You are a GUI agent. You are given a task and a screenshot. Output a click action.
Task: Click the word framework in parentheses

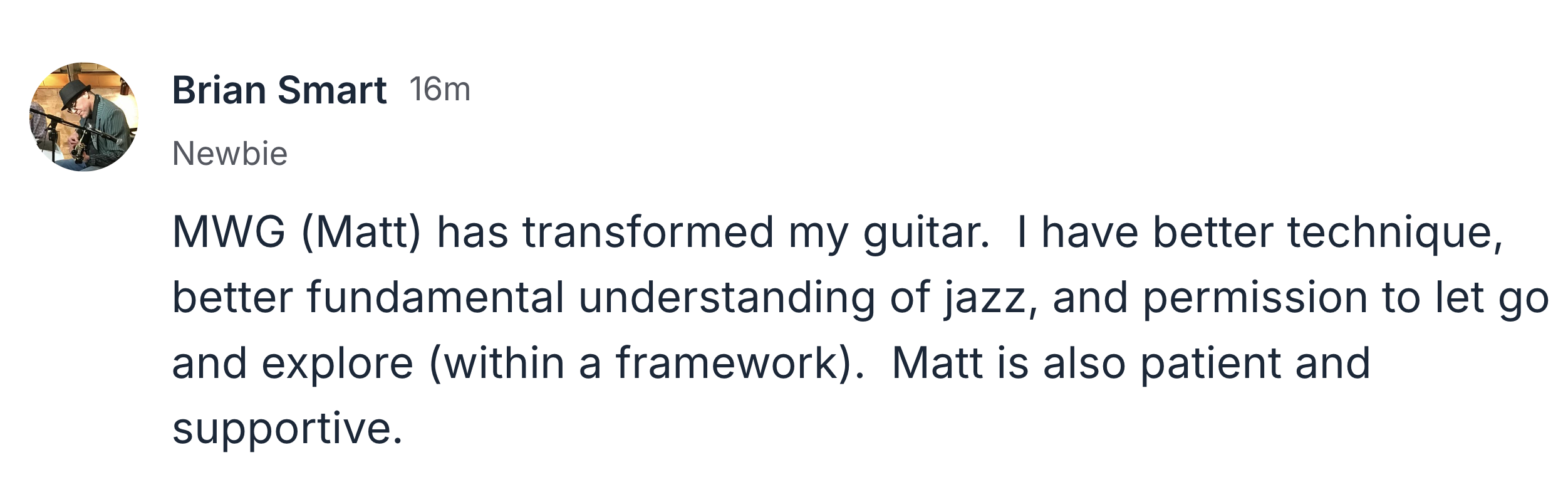coord(727,363)
